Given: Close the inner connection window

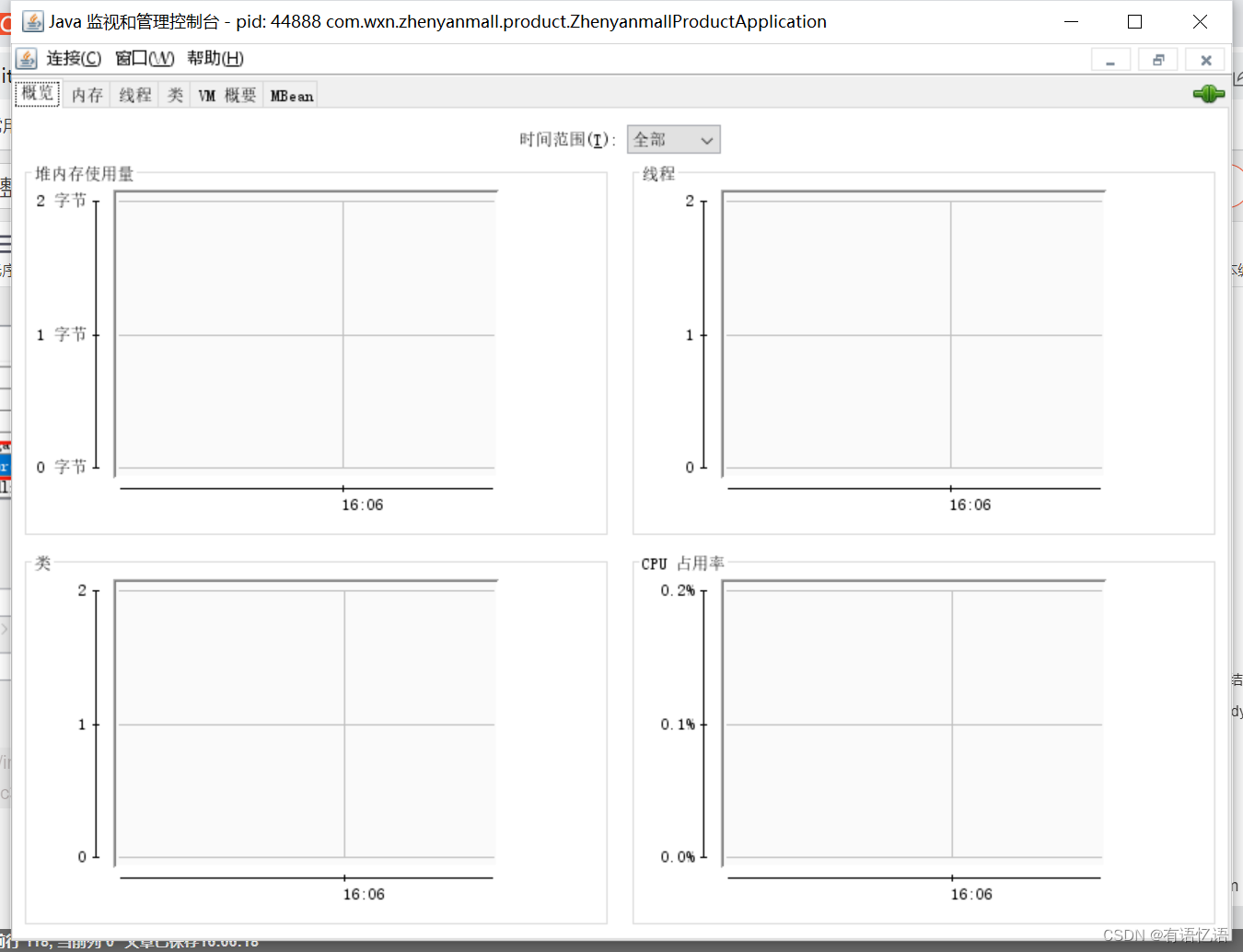Looking at the screenshot, I should pyautogui.click(x=1206, y=60).
